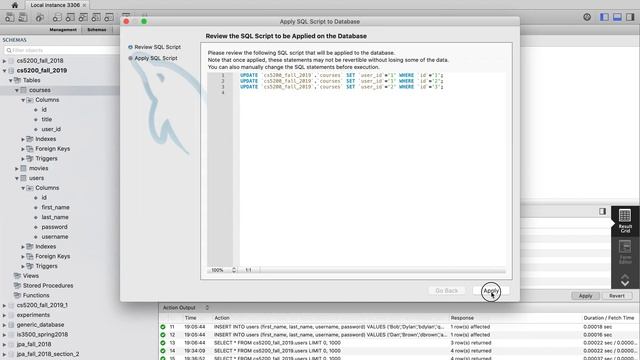
Task: Close the Local instance 3306 tab
Action: tap(84, 5)
